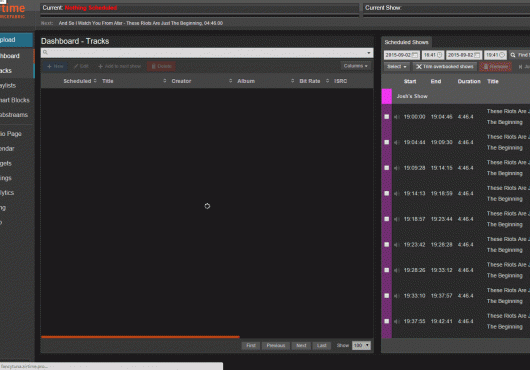This screenshot has width=530, height=370.
Task: Click the start time 18:41 clock icon
Action: tap(439, 55)
